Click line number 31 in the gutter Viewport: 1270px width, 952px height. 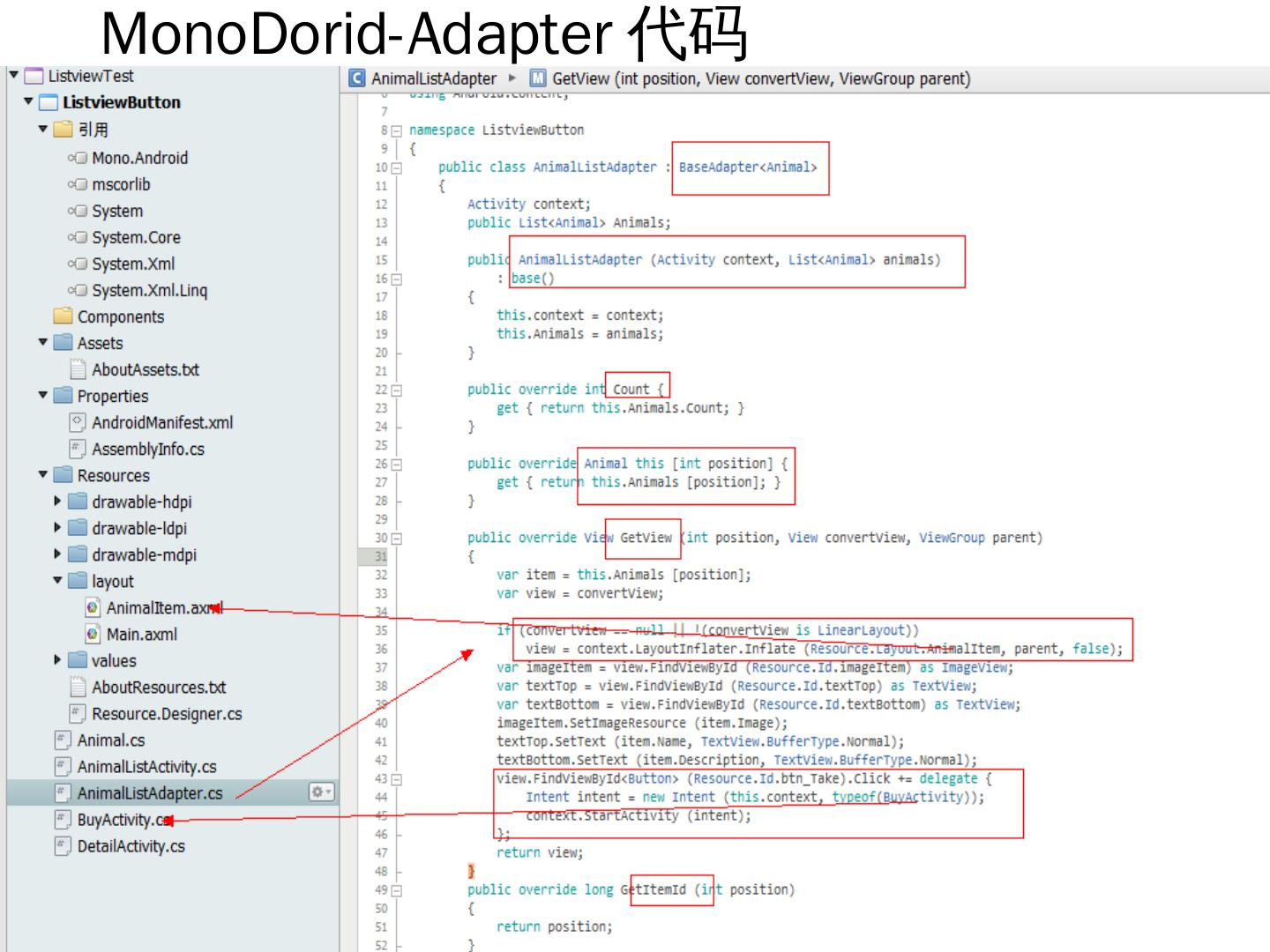tap(381, 556)
